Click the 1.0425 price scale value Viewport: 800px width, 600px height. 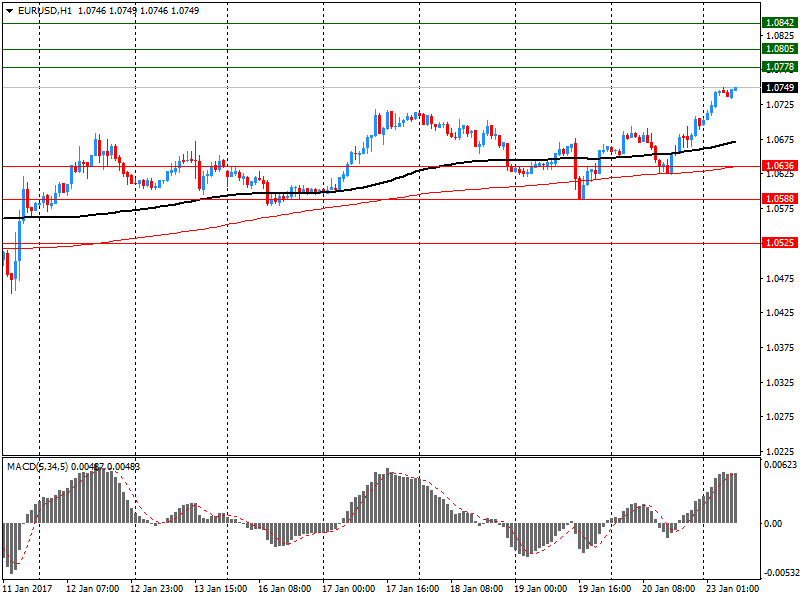(781, 313)
